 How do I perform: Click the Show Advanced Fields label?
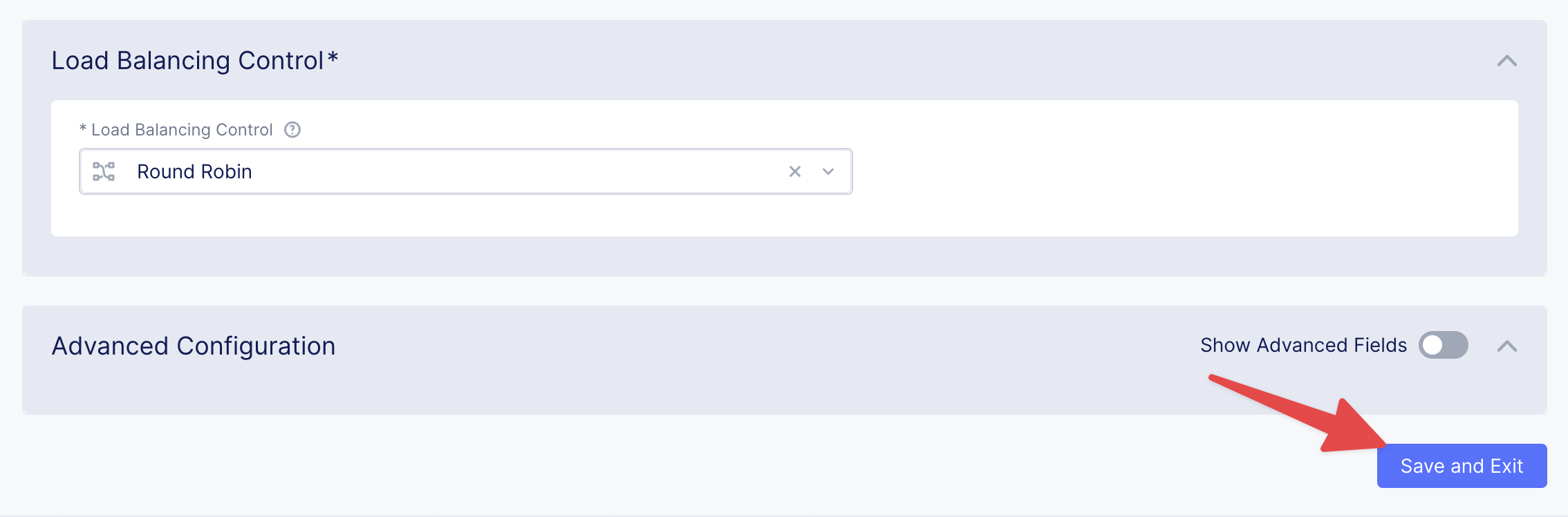click(x=1303, y=345)
